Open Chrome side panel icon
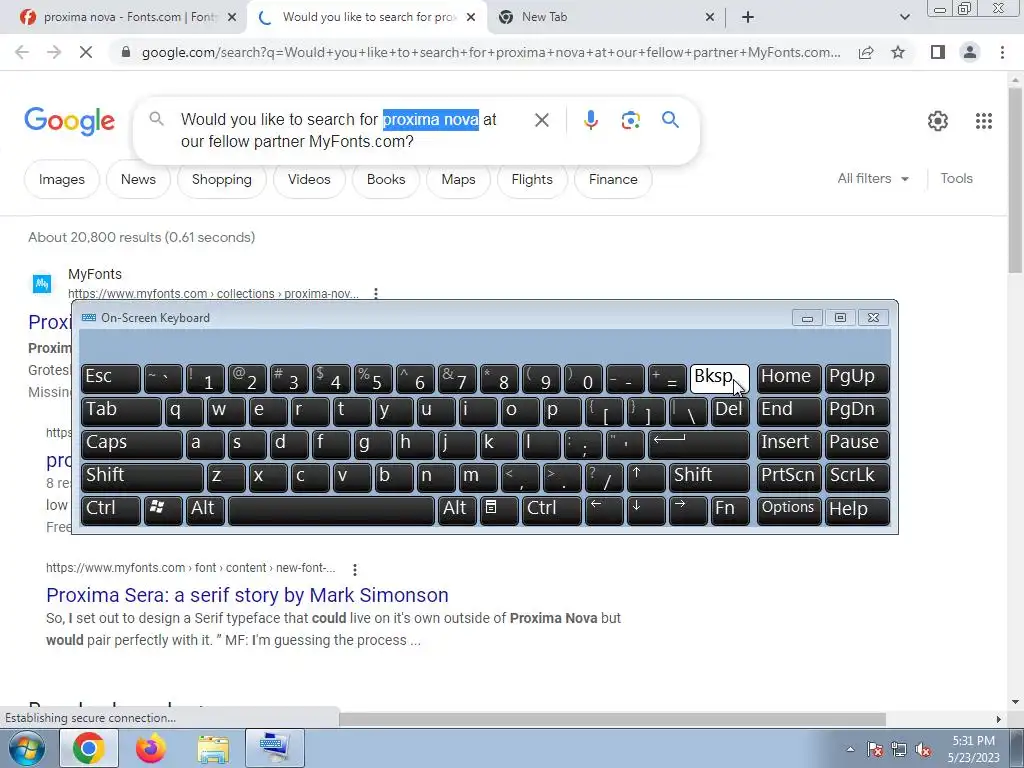This screenshot has width=1024, height=768. coord(938,52)
